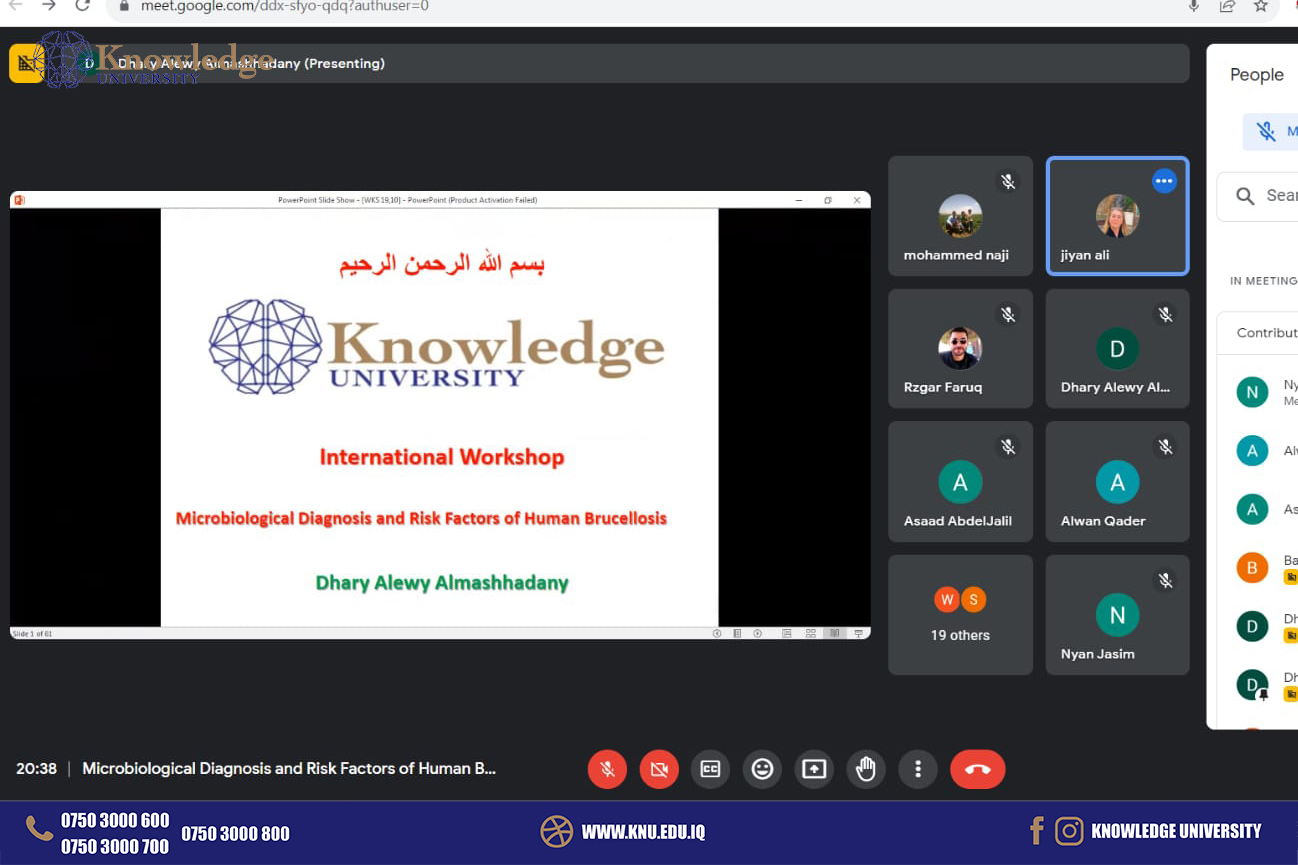Screen dimensions: 1298x865
Task: Click the meeting title text next to the clock
Action: (289, 769)
